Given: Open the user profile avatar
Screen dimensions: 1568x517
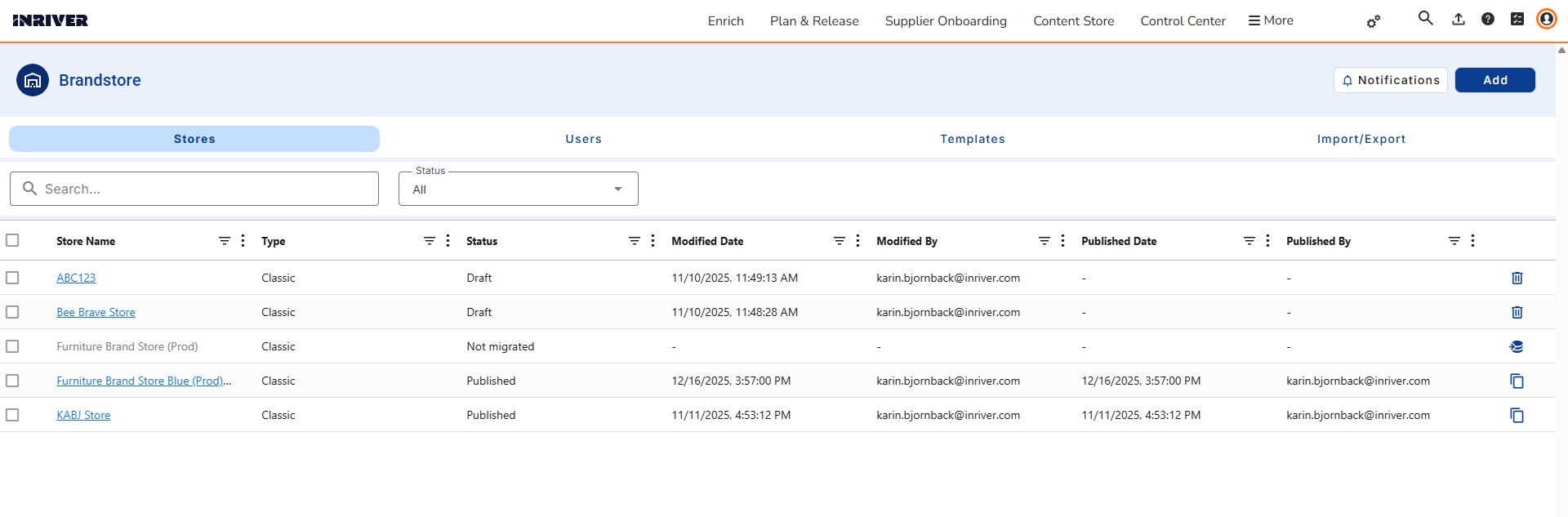Looking at the screenshot, I should [1546, 19].
